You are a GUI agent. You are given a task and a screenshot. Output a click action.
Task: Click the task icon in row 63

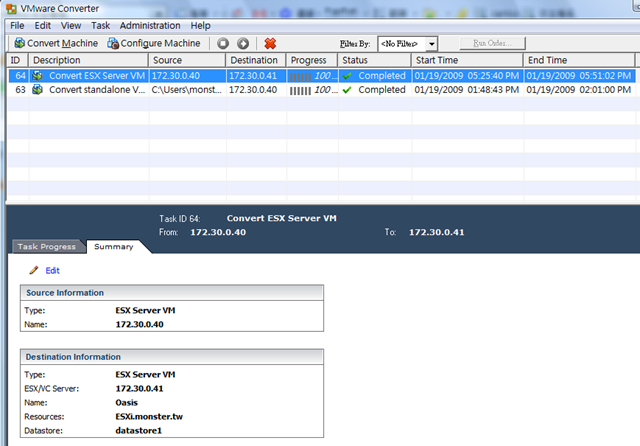[38, 89]
